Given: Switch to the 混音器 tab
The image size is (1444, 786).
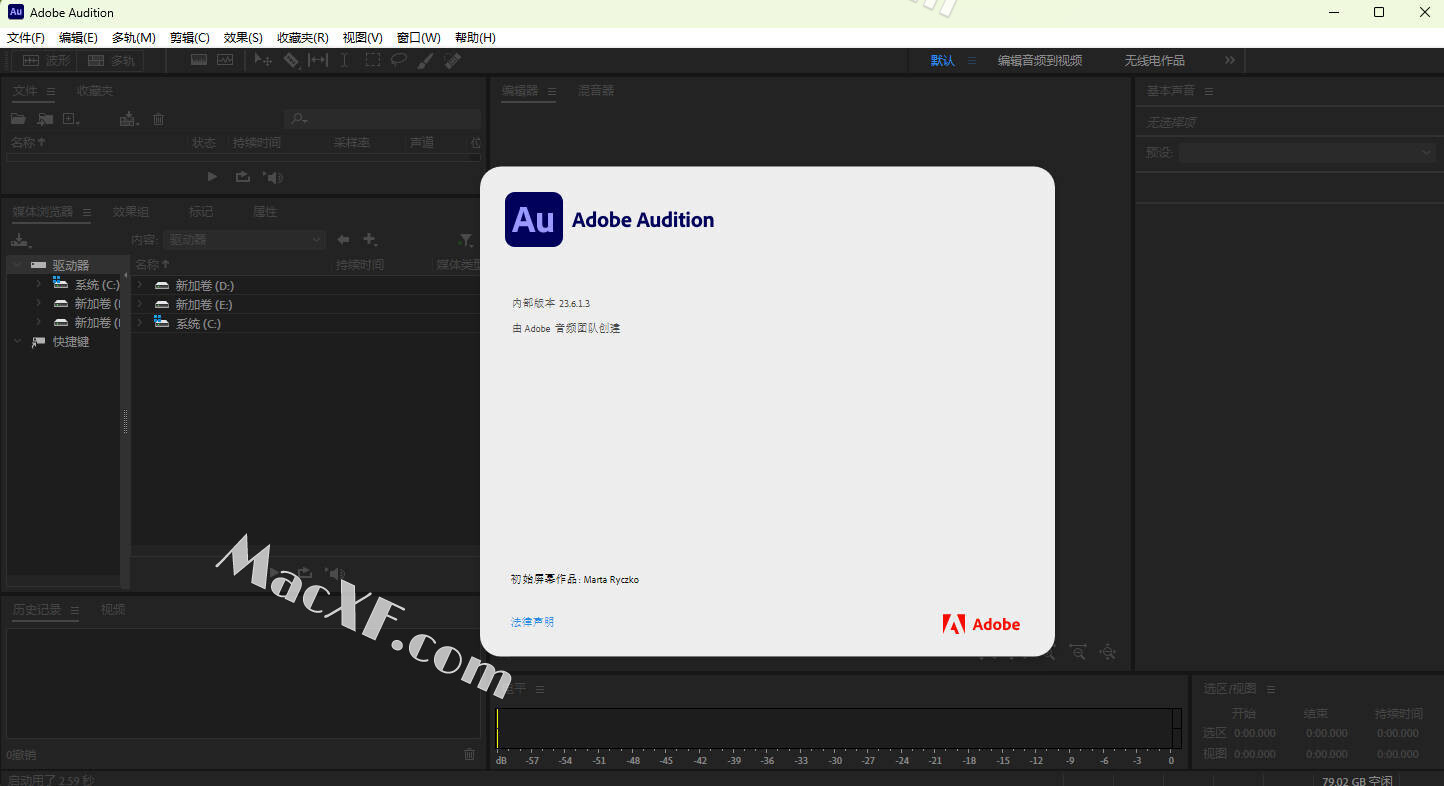Looking at the screenshot, I should click(x=596, y=91).
